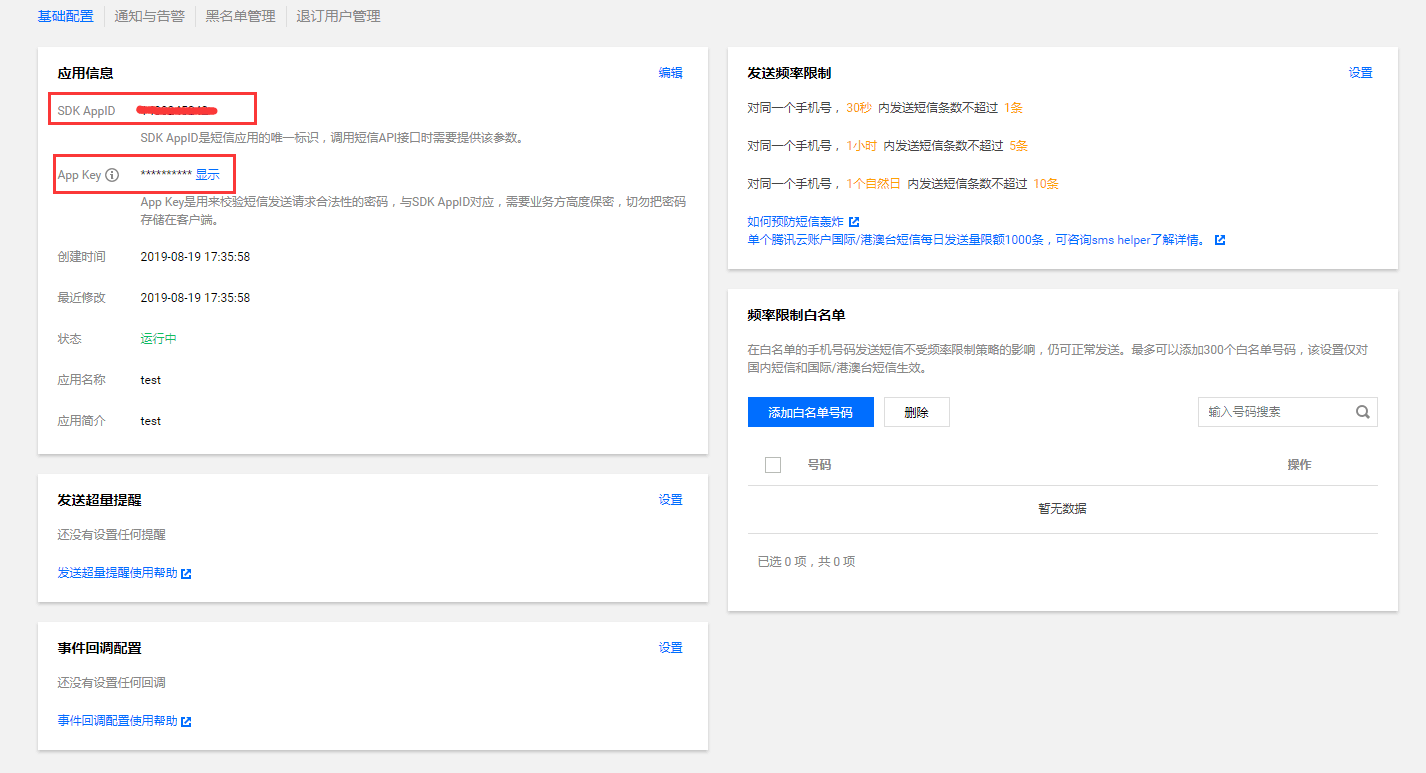Focus the 输入号码搜索 search field
This screenshot has width=1426, height=773.
[x=1275, y=412]
